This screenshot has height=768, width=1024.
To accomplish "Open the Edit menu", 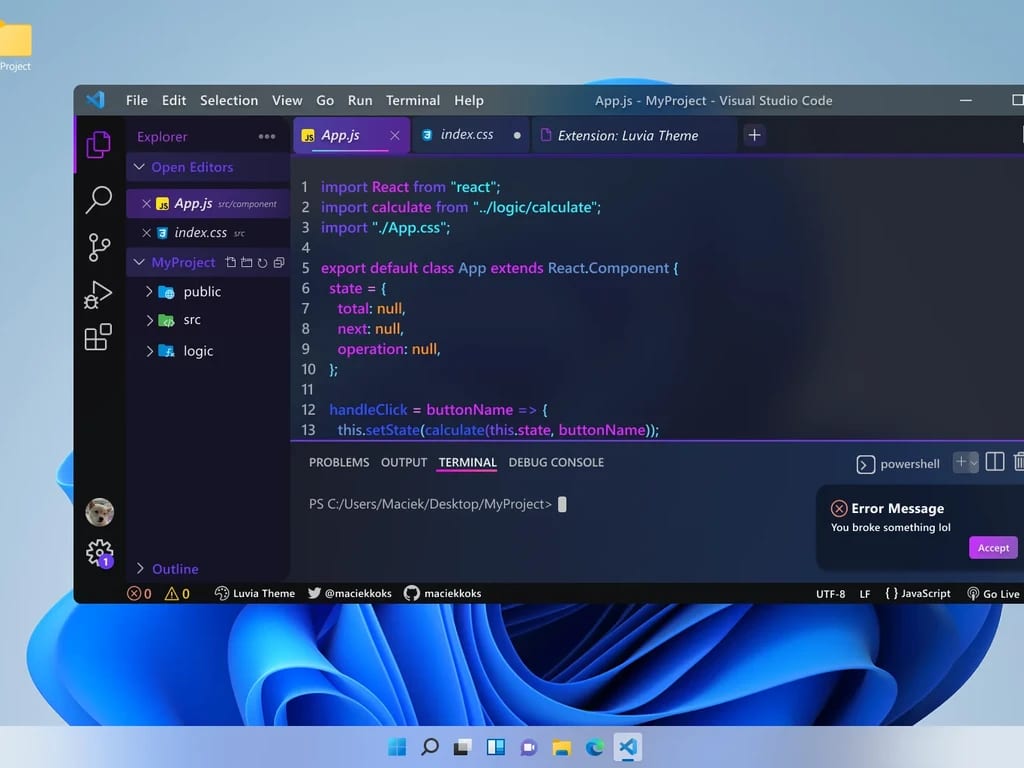I will (174, 101).
